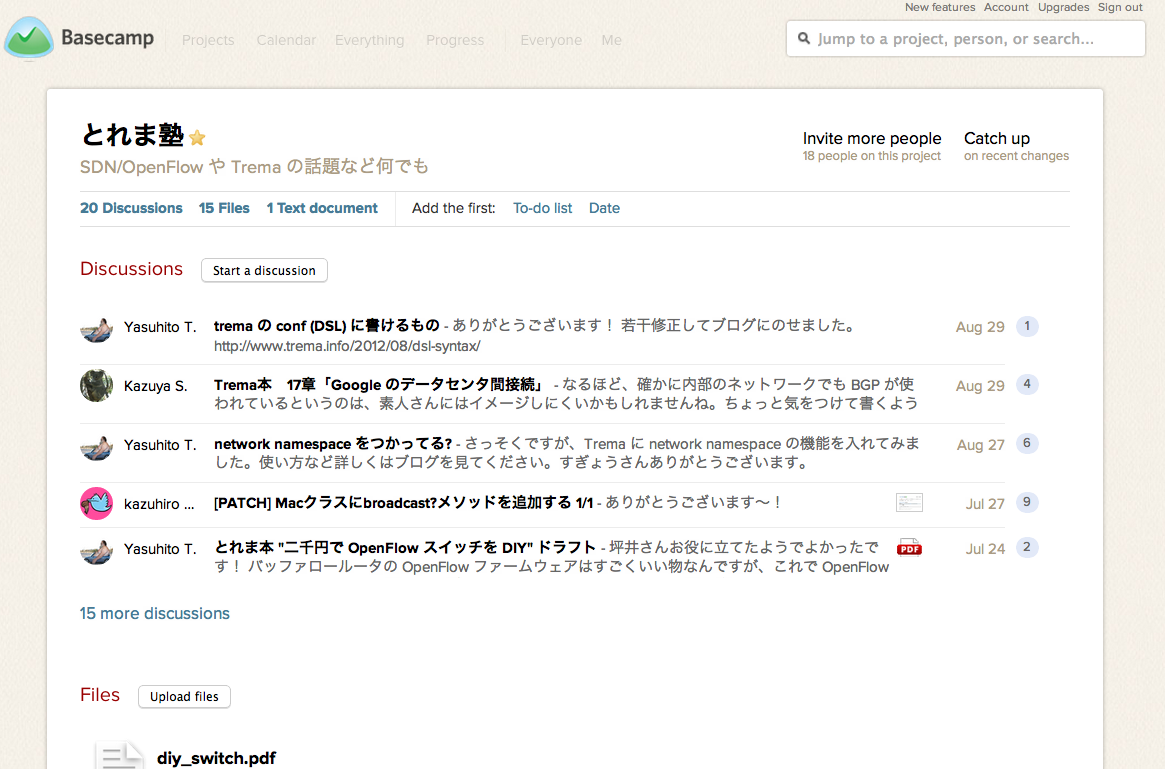The width and height of the screenshot is (1165, 769).
Task: Click comment count badge 1
Action: (x=1027, y=326)
